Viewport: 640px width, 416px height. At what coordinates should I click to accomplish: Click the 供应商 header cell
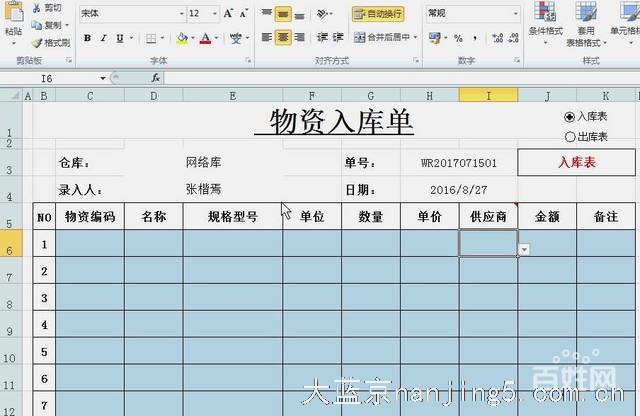488,216
